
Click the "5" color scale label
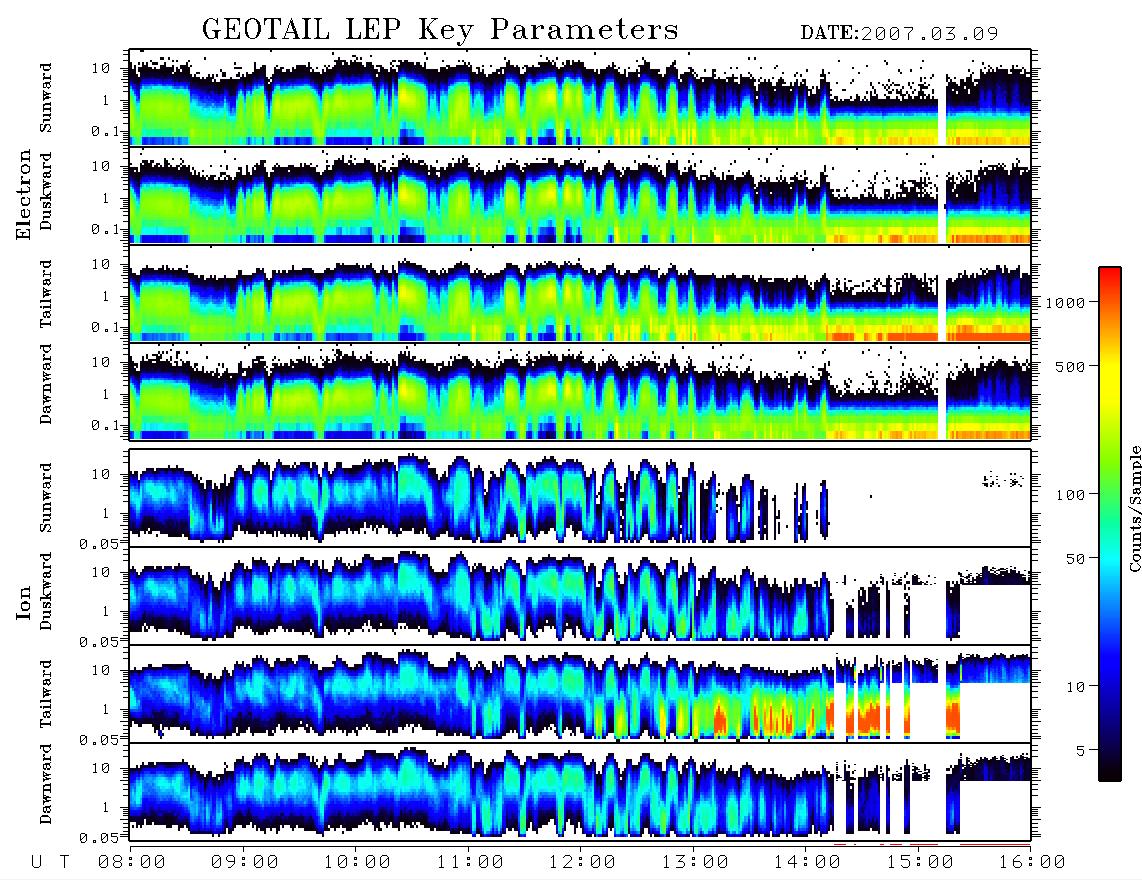(x=1082, y=751)
